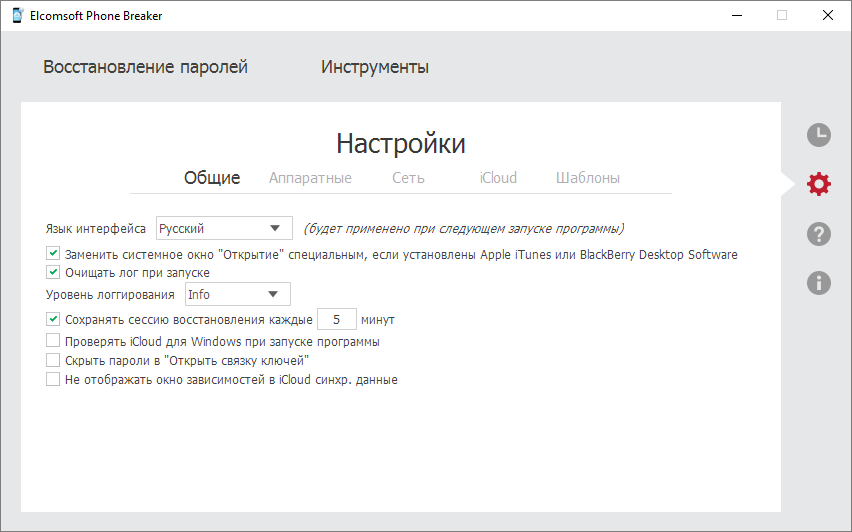Image resolution: width=852 pixels, height=532 pixels.
Task: Uncheck the replace system "Открытие" window option
Action: coord(53,253)
